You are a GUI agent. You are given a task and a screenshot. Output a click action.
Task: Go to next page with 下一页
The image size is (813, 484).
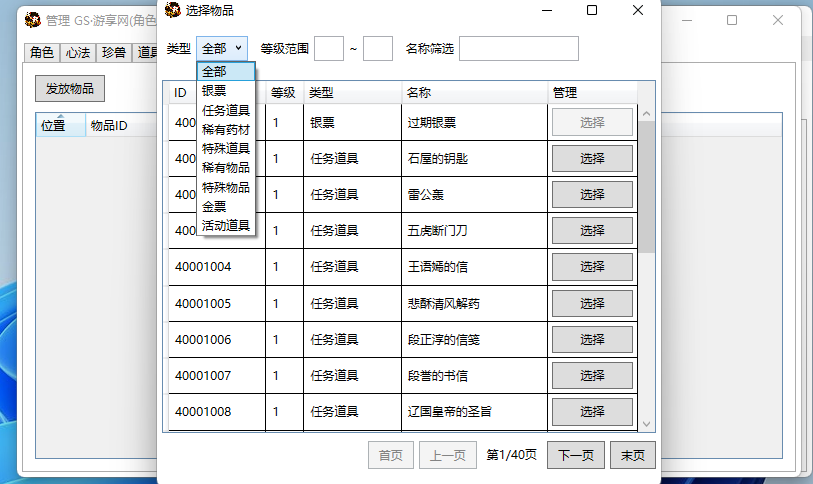pyautogui.click(x=575, y=455)
